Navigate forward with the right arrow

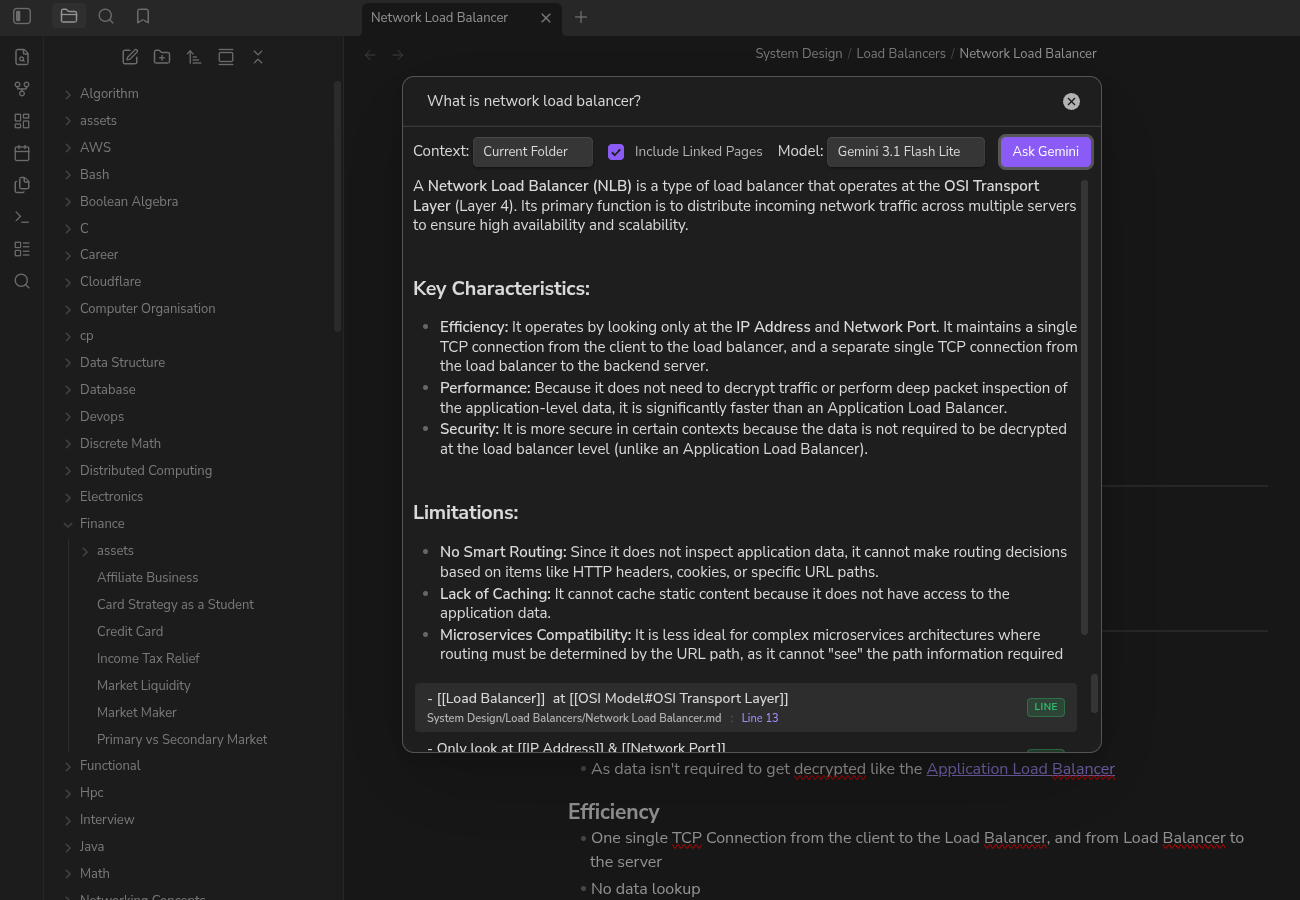398,55
